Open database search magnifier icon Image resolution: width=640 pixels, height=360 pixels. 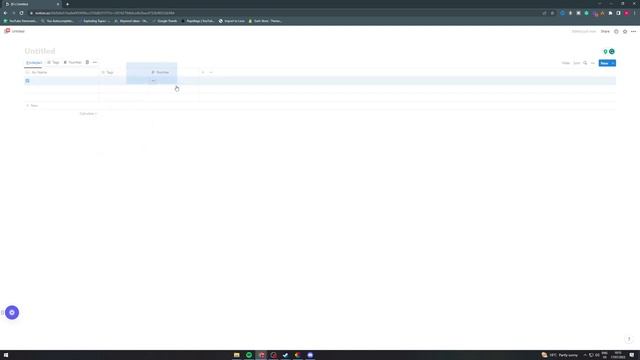[585, 63]
